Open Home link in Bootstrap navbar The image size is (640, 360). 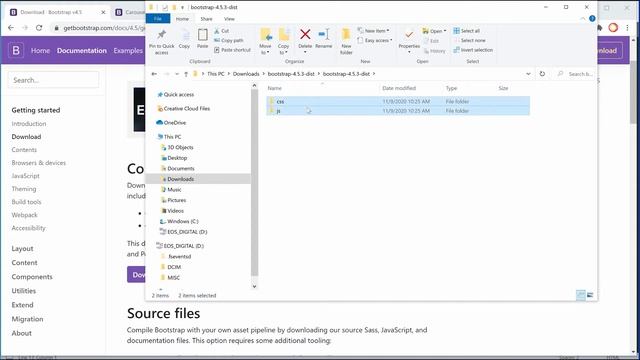pyautogui.click(x=40, y=51)
